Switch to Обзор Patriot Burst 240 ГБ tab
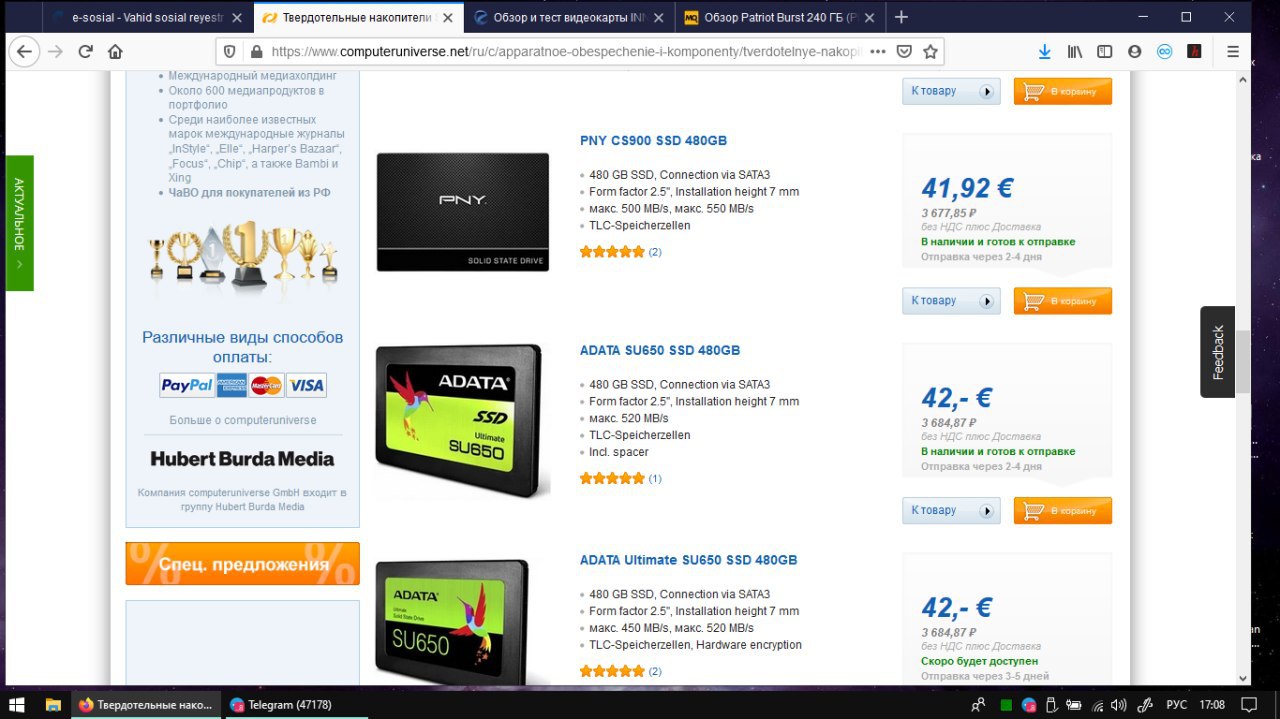Screen dimensions: 1280x719 pos(780,17)
